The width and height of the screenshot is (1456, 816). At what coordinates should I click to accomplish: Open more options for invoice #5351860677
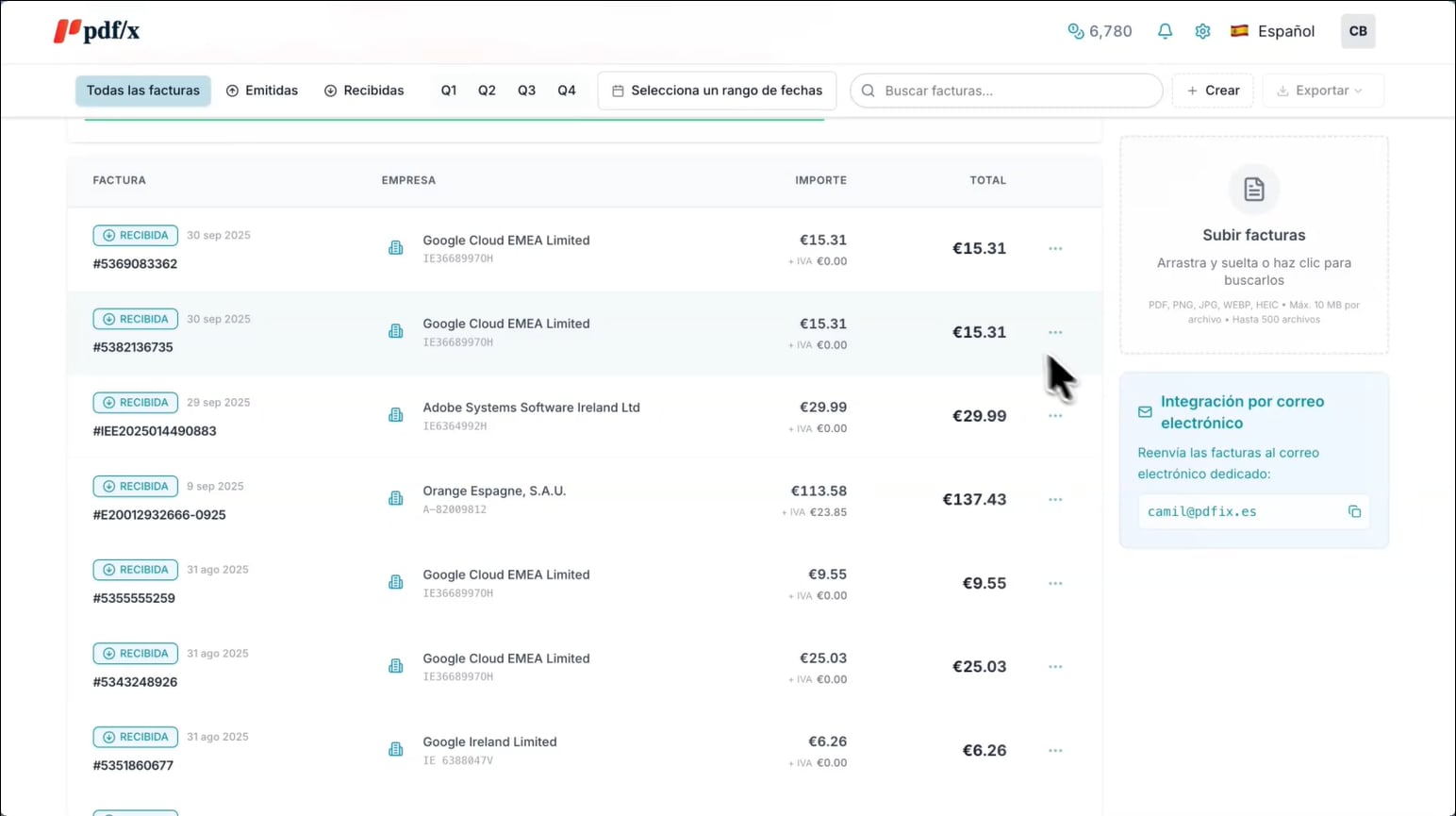(x=1055, y=751)
